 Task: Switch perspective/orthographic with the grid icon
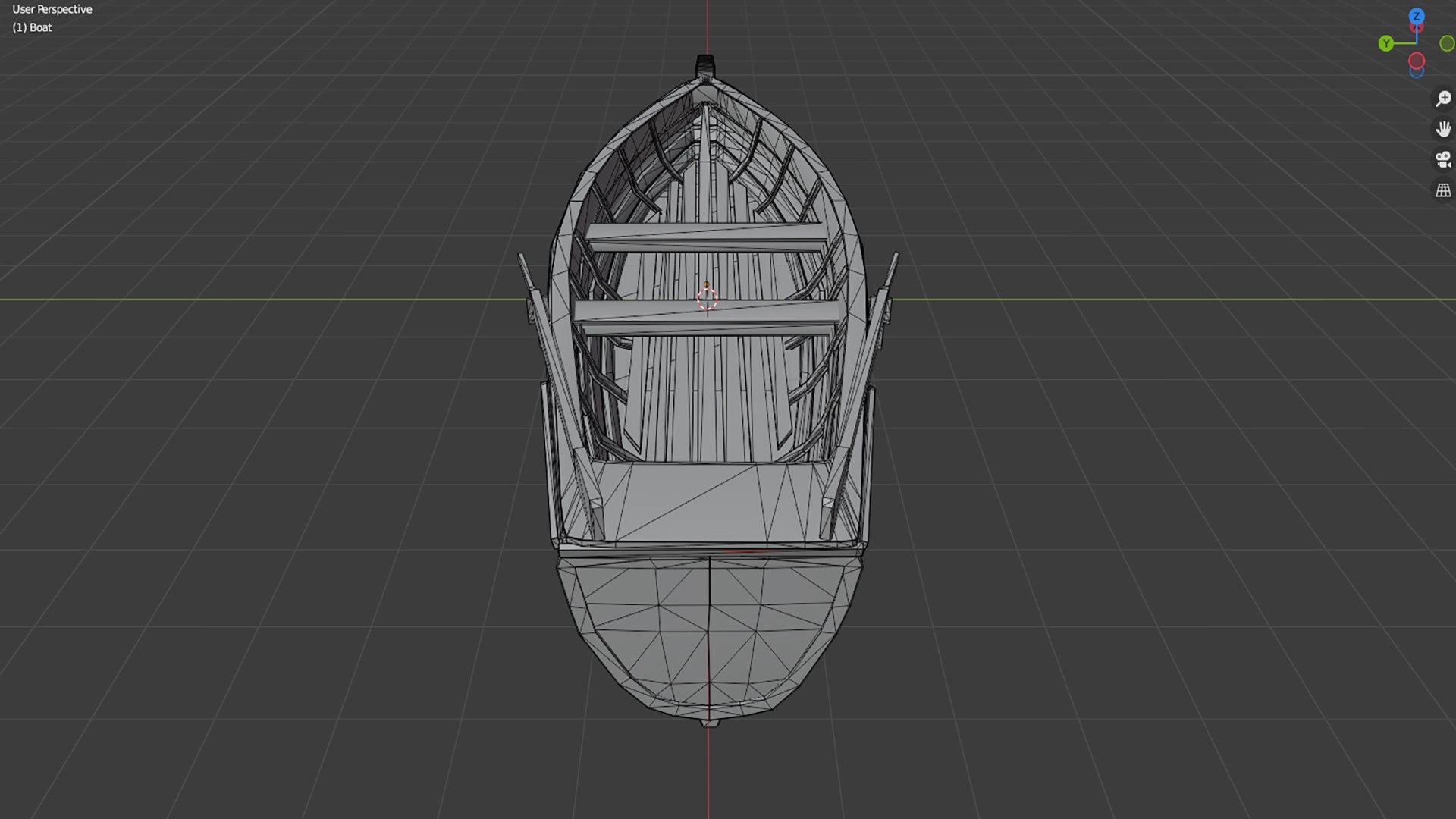click(1443, 190)
